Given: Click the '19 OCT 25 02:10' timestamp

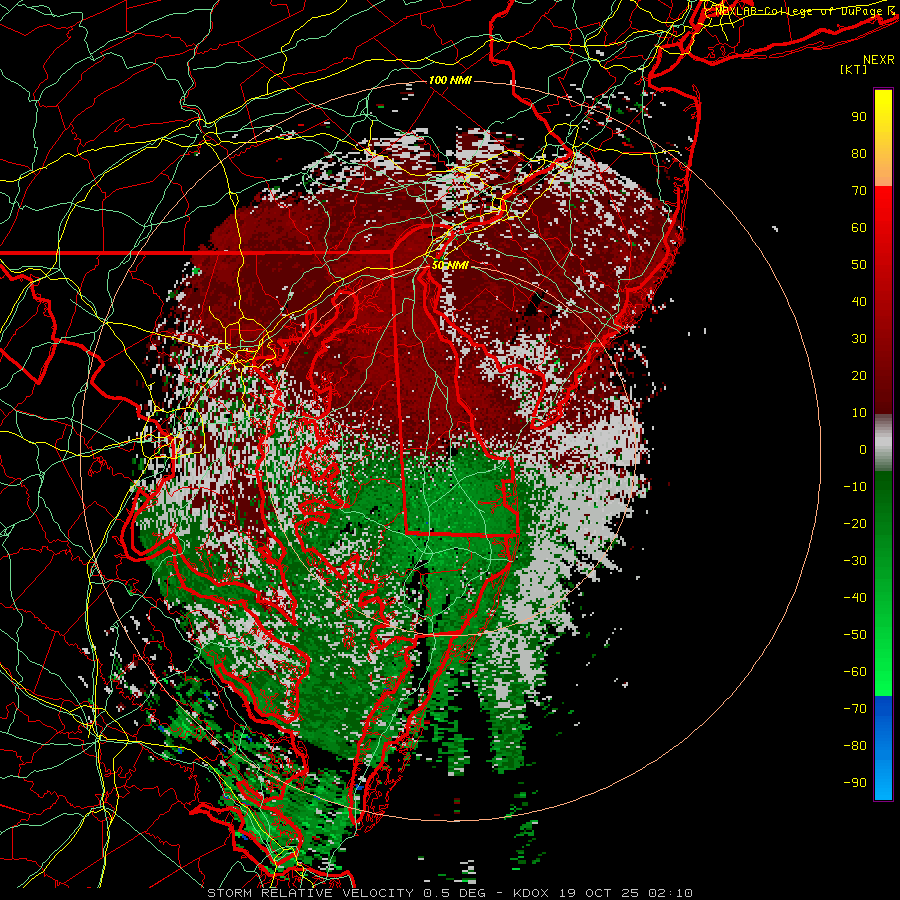Looking at the screenshot, I should coord(625,893).
